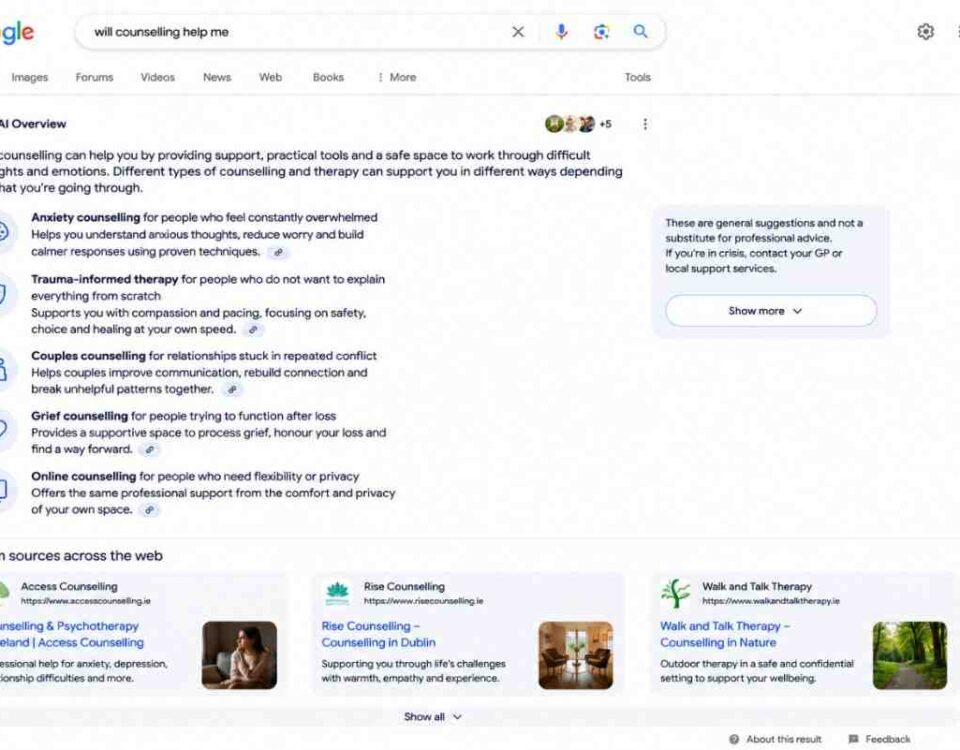Image resolution: width=960 pixels, height=750 pixels.
Task: Open link icon after Online counselling text
Action: point(149,510)
